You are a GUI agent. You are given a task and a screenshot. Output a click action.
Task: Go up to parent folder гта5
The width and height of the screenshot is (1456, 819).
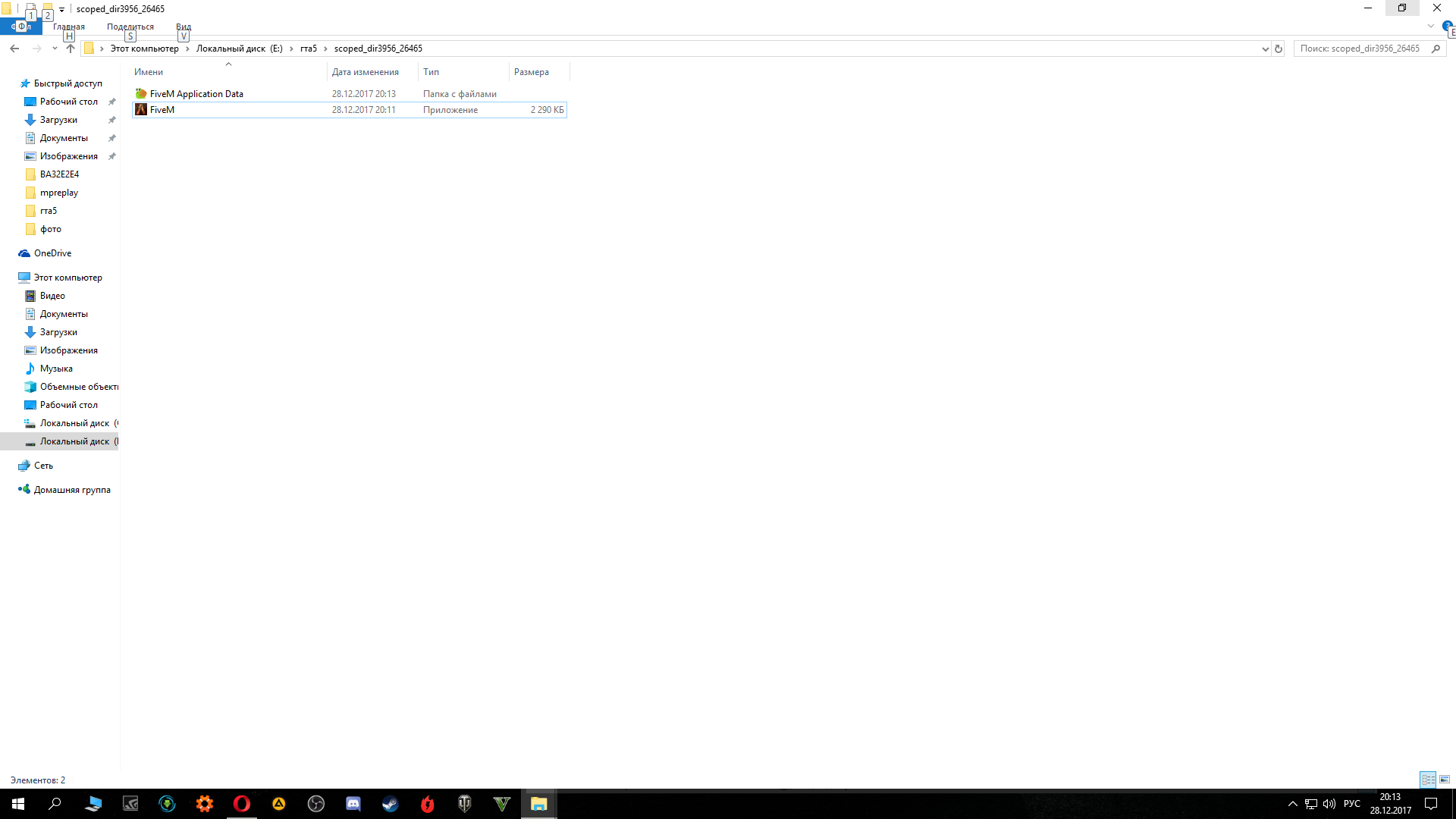click(71, 49)
